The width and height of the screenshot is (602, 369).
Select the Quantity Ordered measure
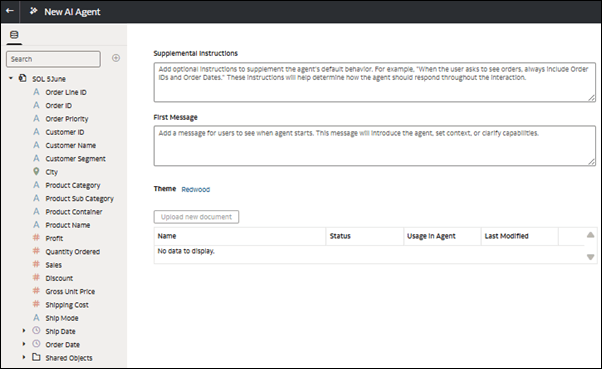point(73,252)
